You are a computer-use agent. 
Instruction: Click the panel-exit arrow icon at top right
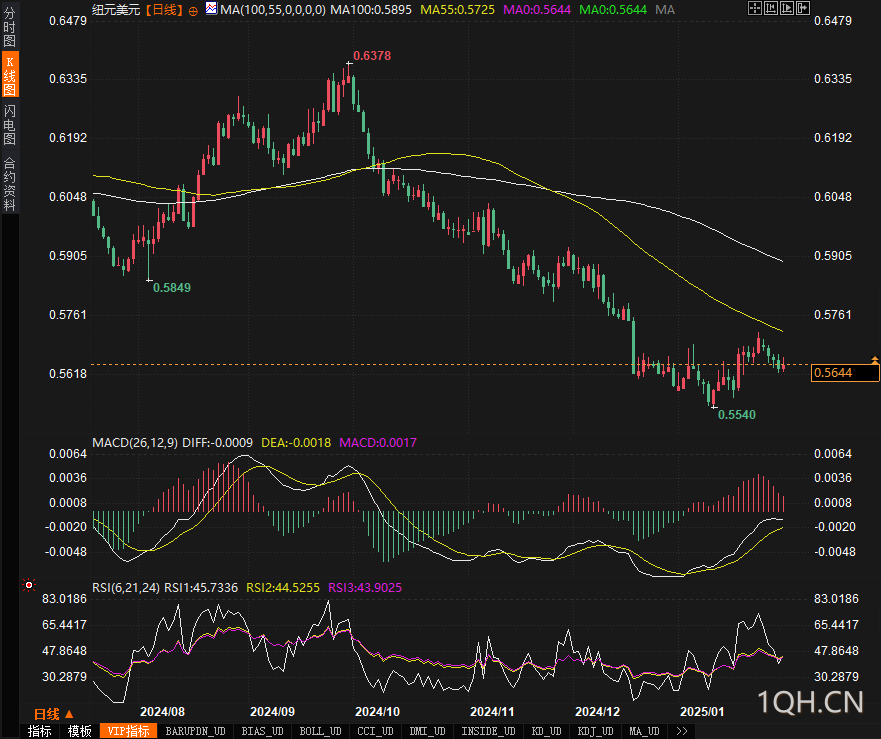(x=802, y=8)
